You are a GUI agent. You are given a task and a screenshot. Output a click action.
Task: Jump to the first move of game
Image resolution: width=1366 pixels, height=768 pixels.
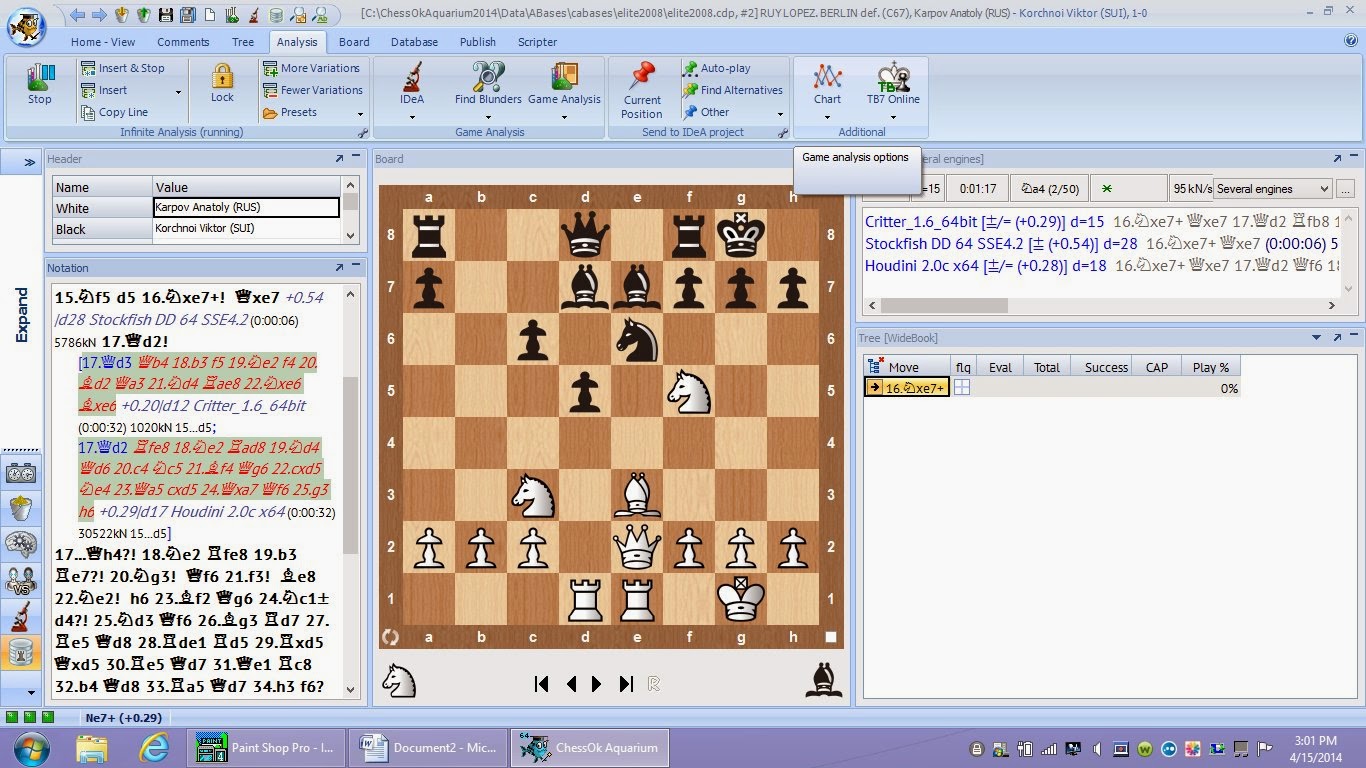tap(541, 684)
